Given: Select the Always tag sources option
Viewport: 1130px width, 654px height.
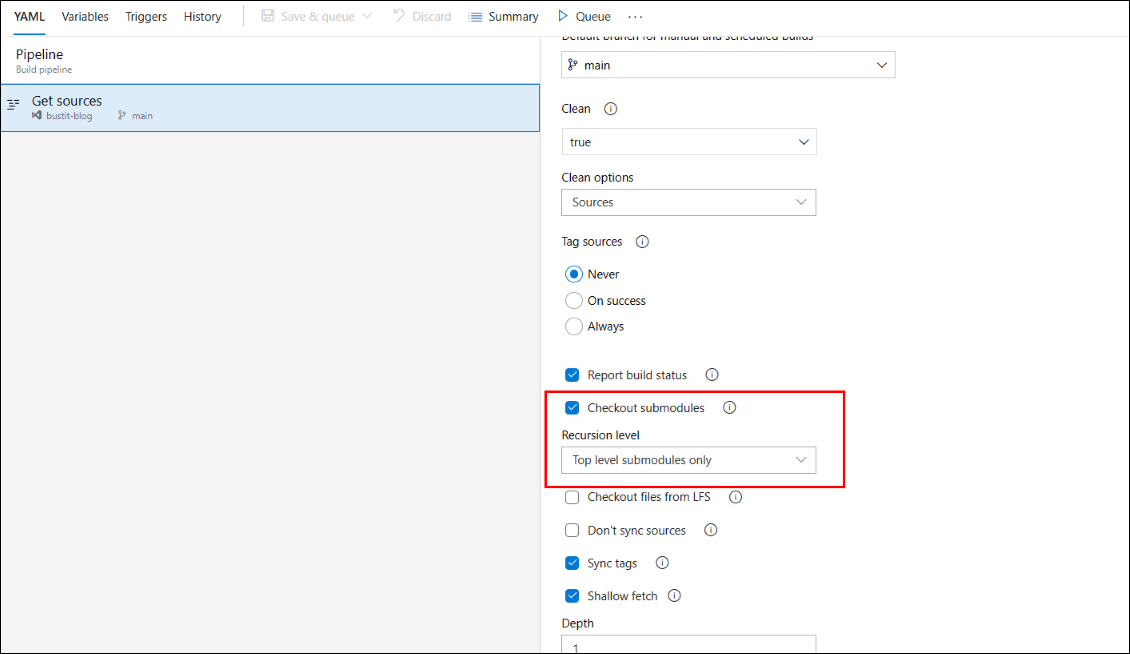Looking at the screenshot, I should [574, 327].
